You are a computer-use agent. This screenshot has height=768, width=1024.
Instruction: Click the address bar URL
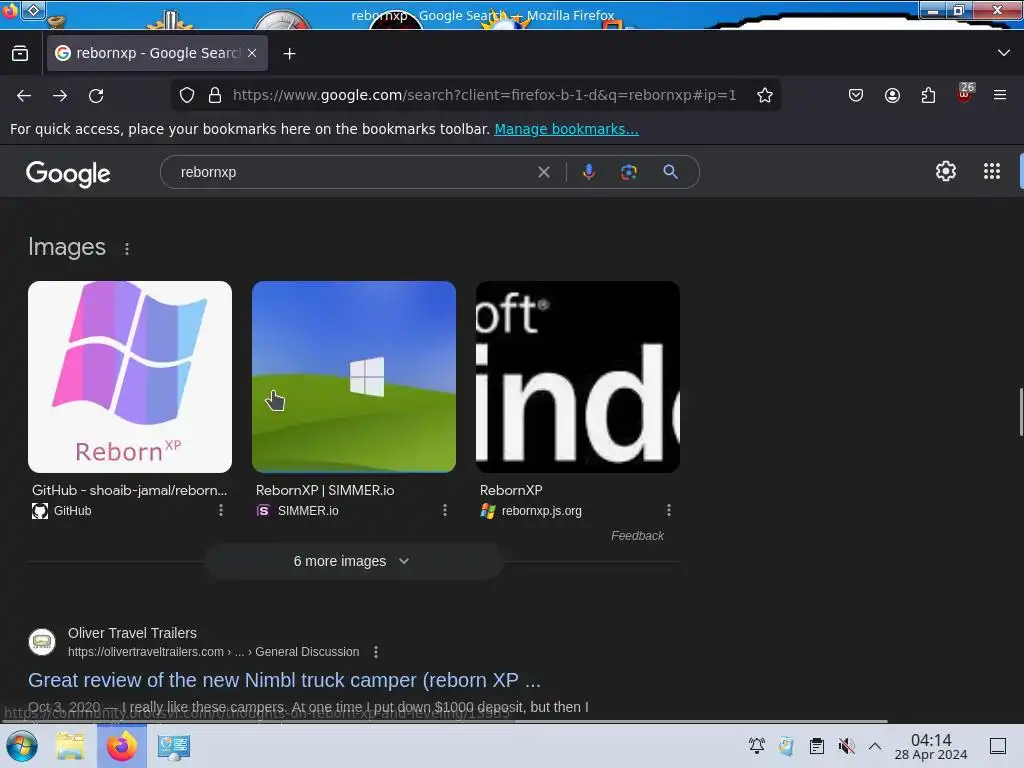point(484,95)
